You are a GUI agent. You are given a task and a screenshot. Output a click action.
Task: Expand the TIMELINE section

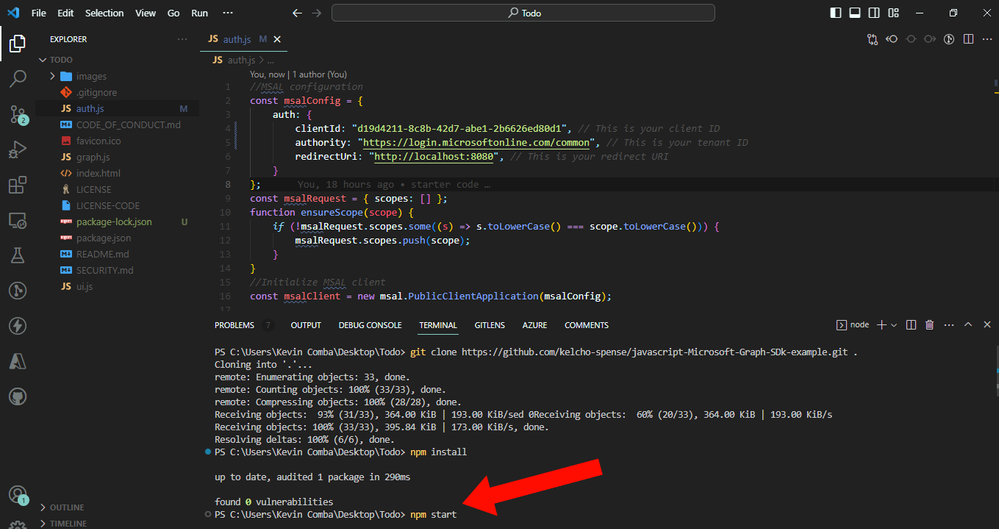coord(43,523)
